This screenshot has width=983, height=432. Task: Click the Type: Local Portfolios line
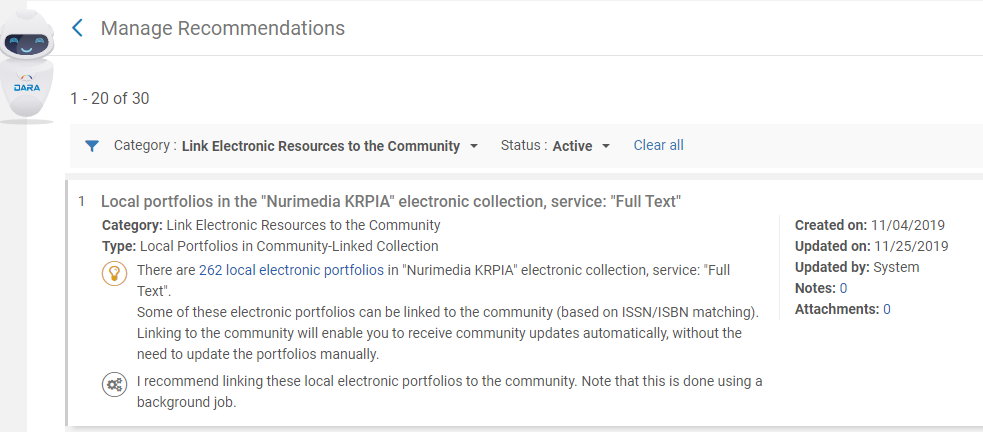[270, 246]
